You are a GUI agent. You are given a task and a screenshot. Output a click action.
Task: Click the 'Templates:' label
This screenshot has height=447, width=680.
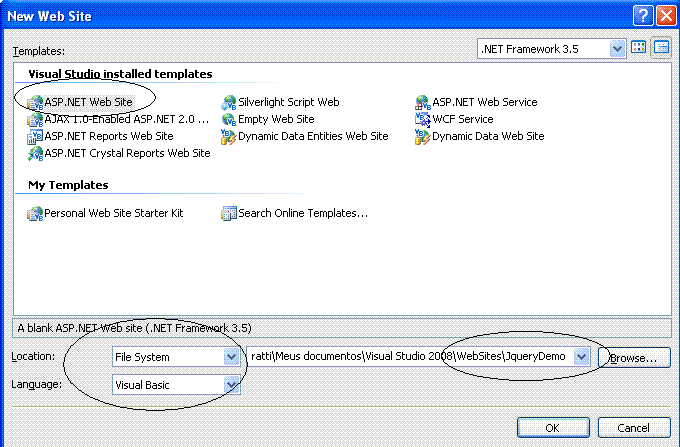pyautogui.click(x=39, y=51)
